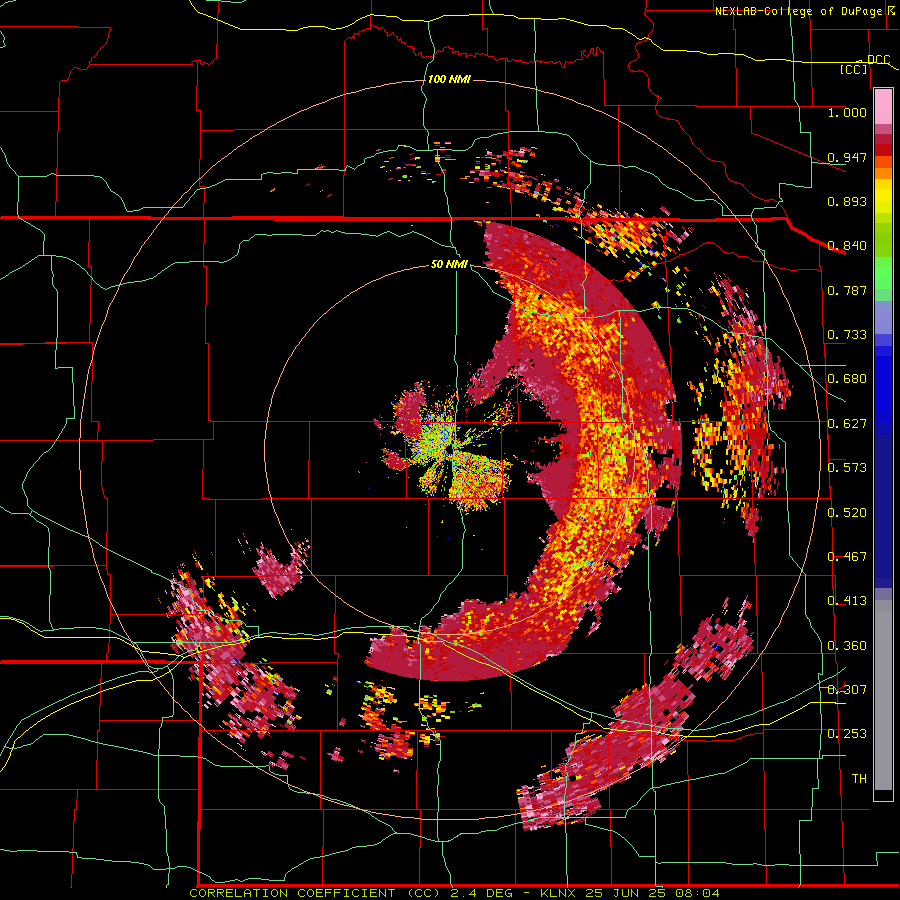
Task: Click the 0.840 scale value
Action: pyautogui.click(x=847, y=246)
